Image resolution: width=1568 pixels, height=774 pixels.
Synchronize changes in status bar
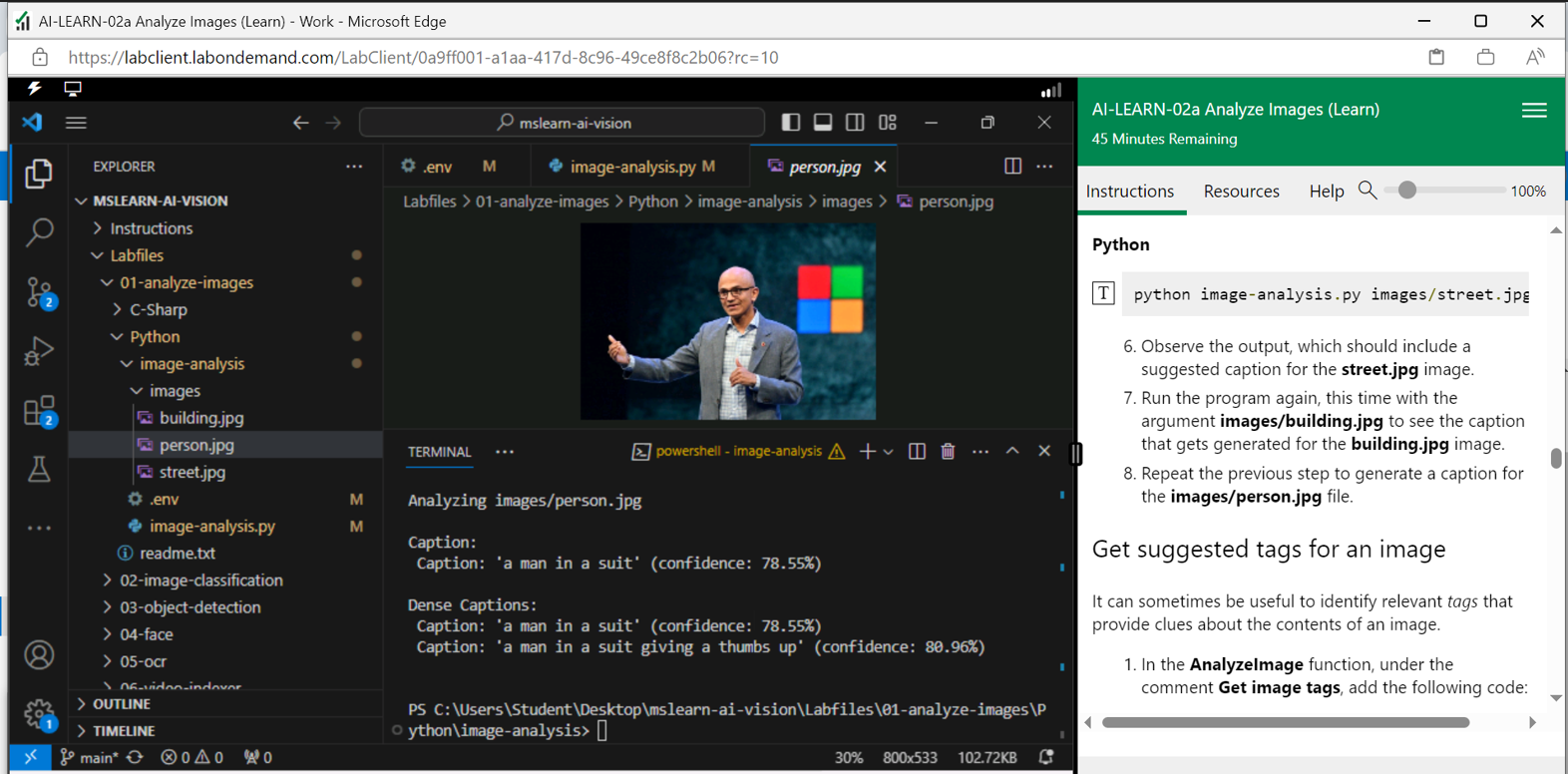[135, 758]
